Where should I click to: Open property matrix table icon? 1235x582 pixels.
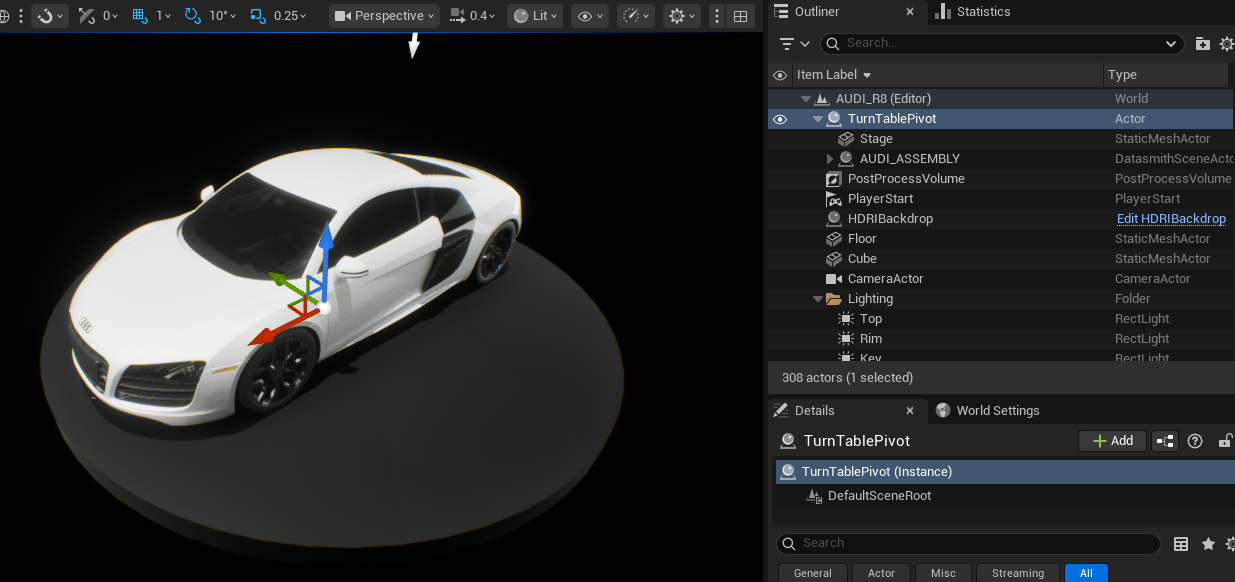tap(1181, 544)
